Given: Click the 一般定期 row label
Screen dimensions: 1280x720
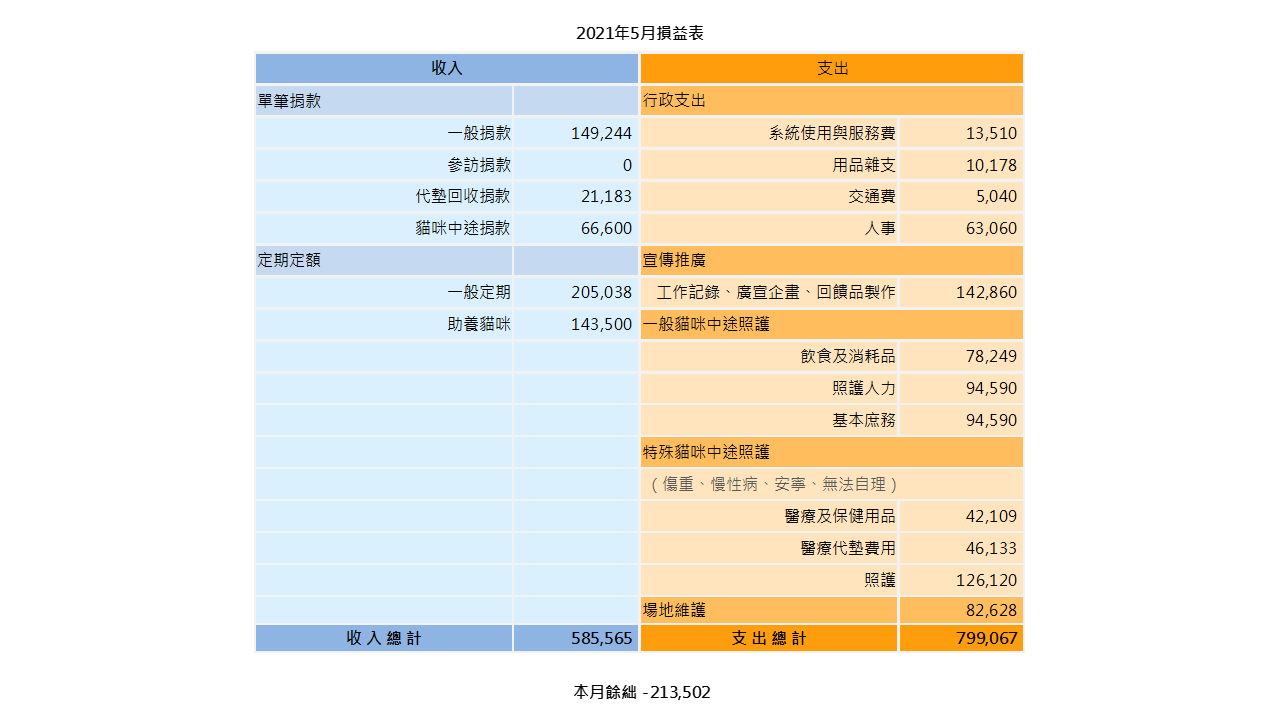Looking at the screenshot, I should (479, 293).
